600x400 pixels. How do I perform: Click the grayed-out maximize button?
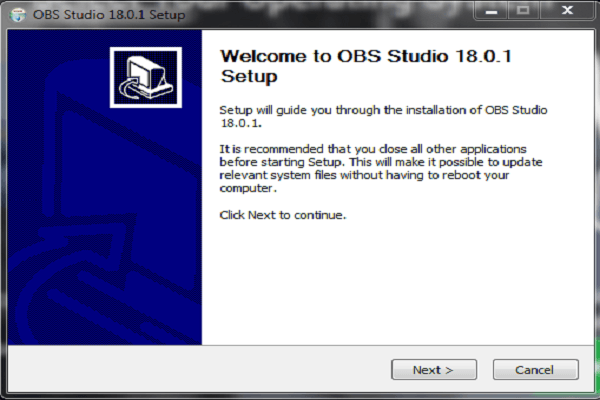(x=523, y=11)
